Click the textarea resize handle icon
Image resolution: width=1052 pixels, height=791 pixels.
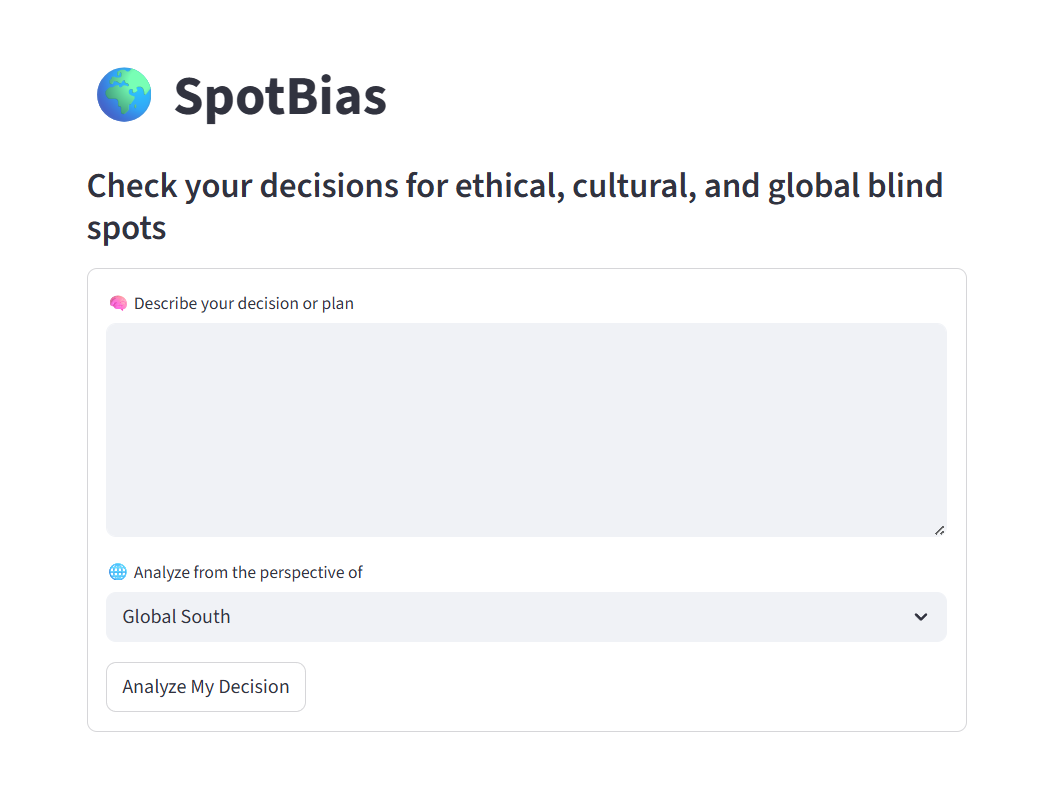939,530
